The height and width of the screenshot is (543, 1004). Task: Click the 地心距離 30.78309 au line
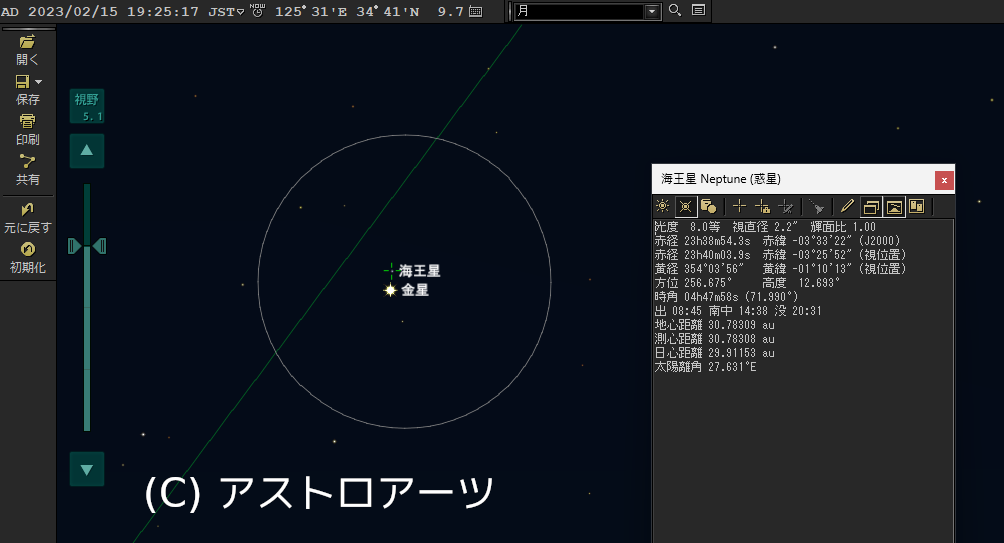[x=715, y=325]
